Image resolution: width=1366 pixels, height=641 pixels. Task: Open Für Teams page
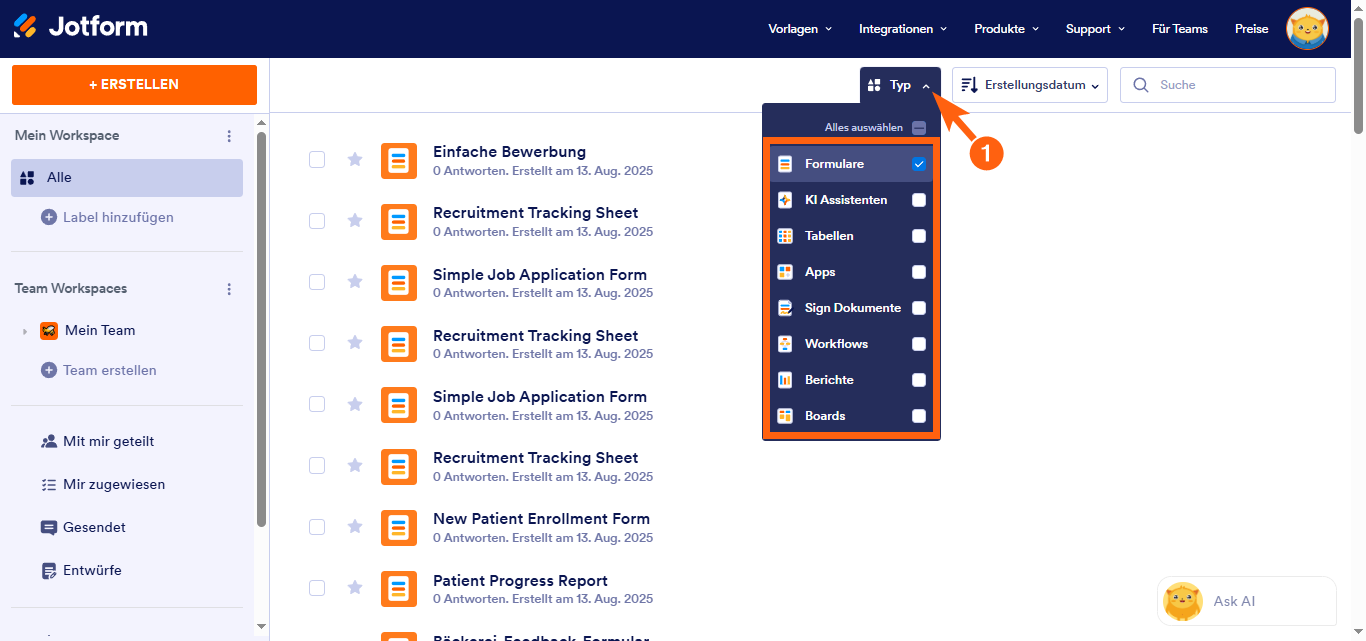1180,29
